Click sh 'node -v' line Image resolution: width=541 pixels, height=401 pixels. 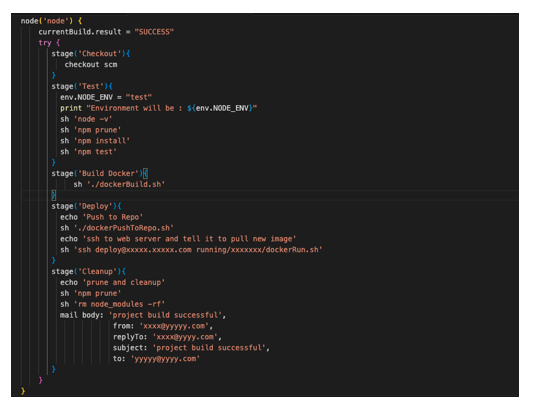86,119
